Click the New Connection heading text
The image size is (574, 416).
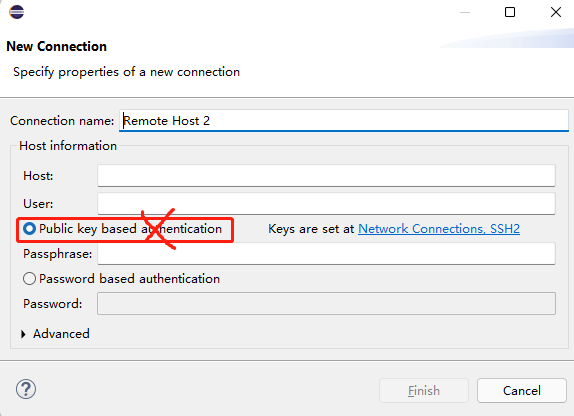(x=57, y=47)
